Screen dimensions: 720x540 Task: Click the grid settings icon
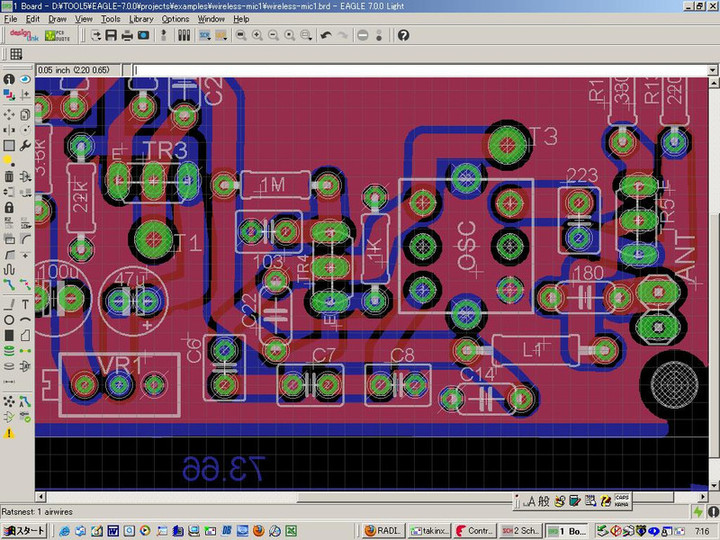(x=16, y=54)
